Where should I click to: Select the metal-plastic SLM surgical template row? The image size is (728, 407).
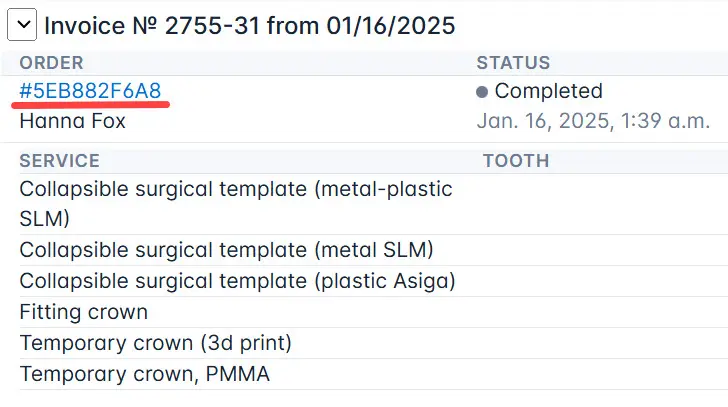coord(236,203)
